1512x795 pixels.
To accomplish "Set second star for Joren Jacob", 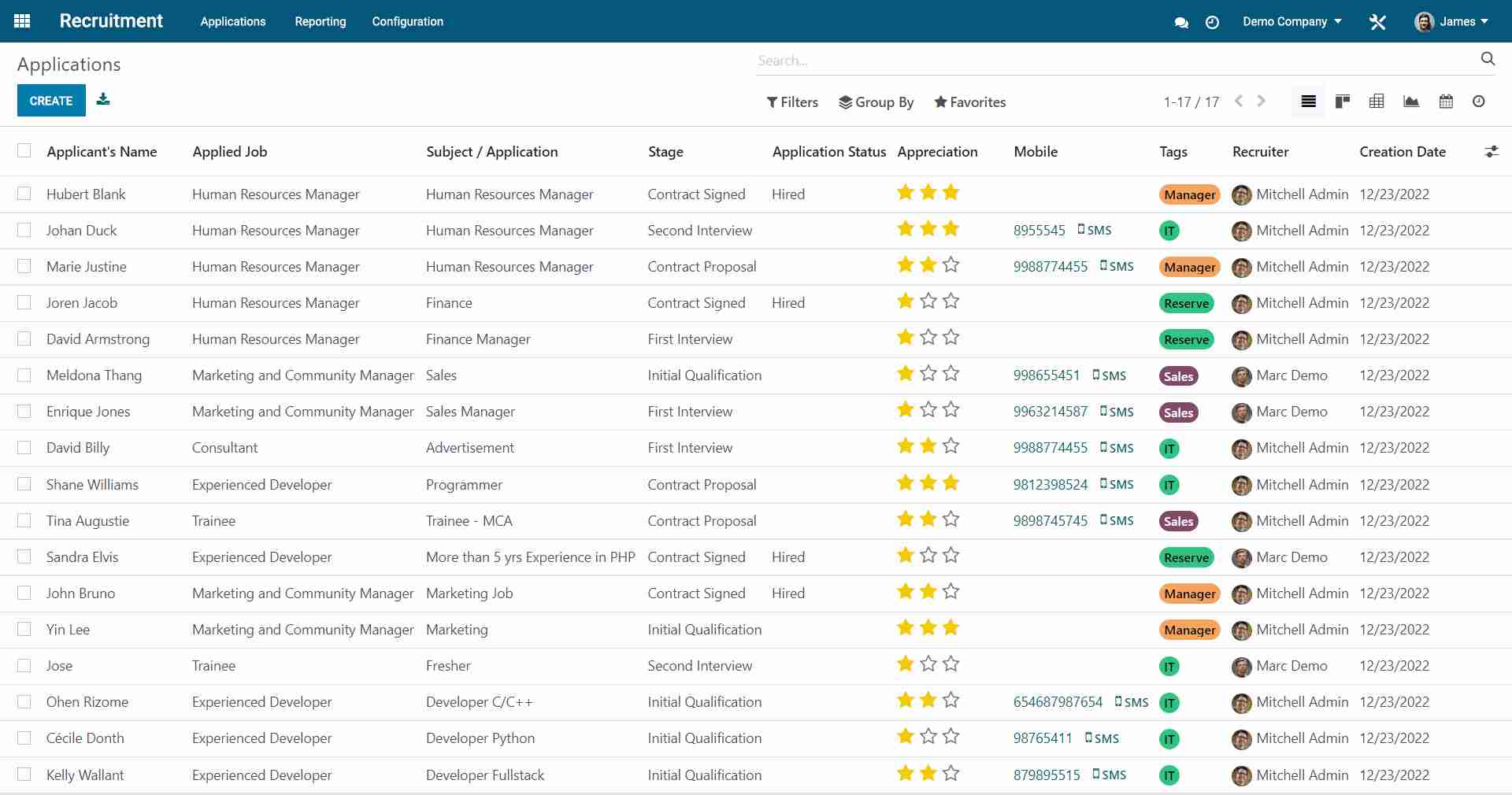I will pos(928,301).
